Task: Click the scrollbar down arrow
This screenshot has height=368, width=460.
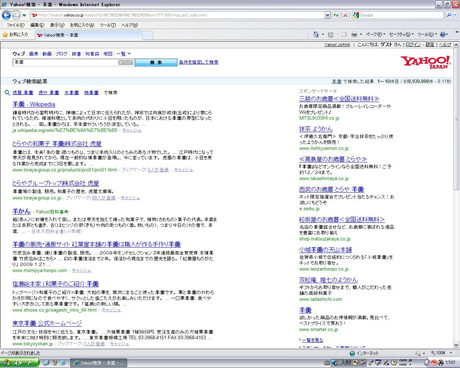Action: tap(456, 345)
